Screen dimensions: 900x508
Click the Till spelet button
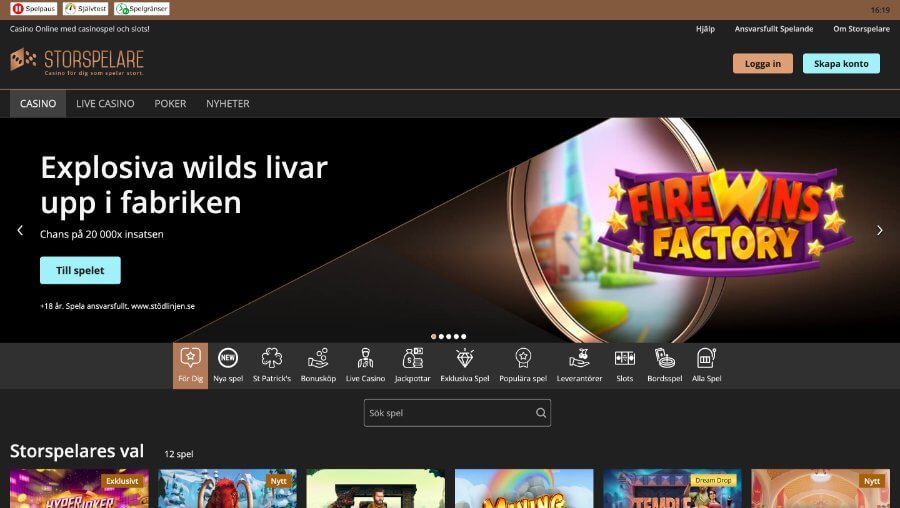80,270
